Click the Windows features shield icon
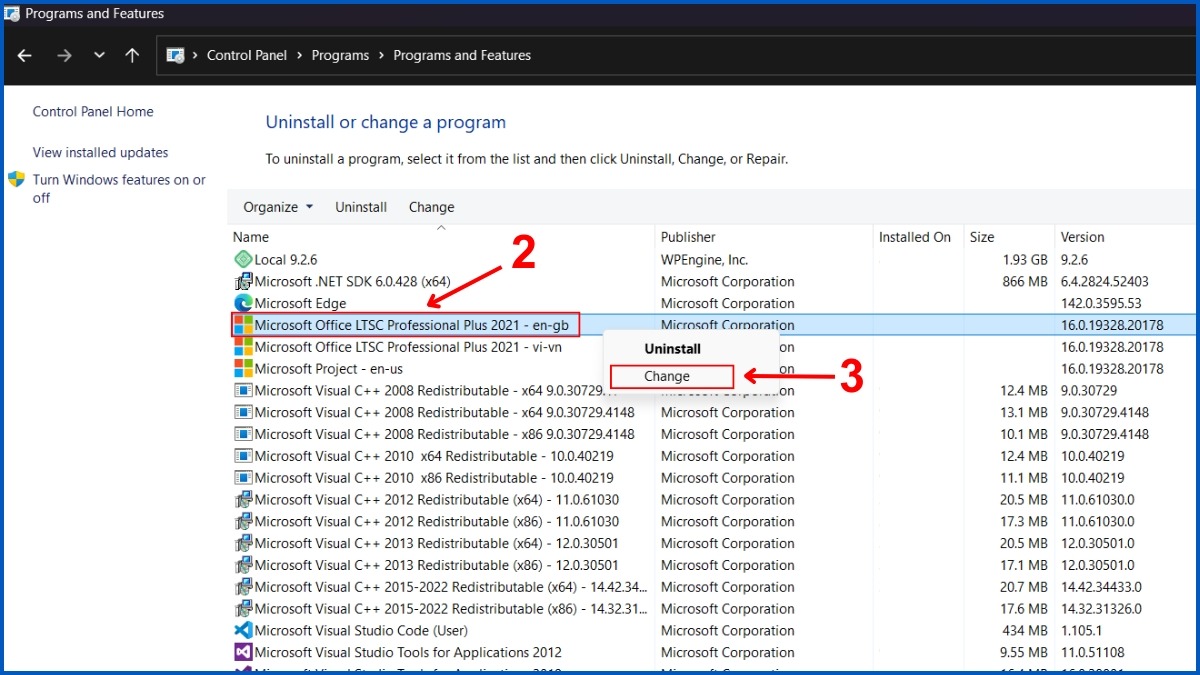This screenshot has height=675, width=1200. pos(17,180)
